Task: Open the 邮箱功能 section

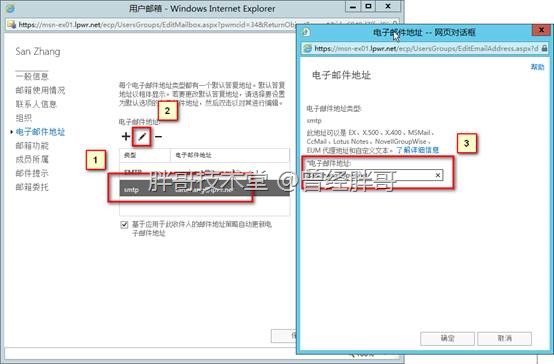Action: click(x=32, y=146)
